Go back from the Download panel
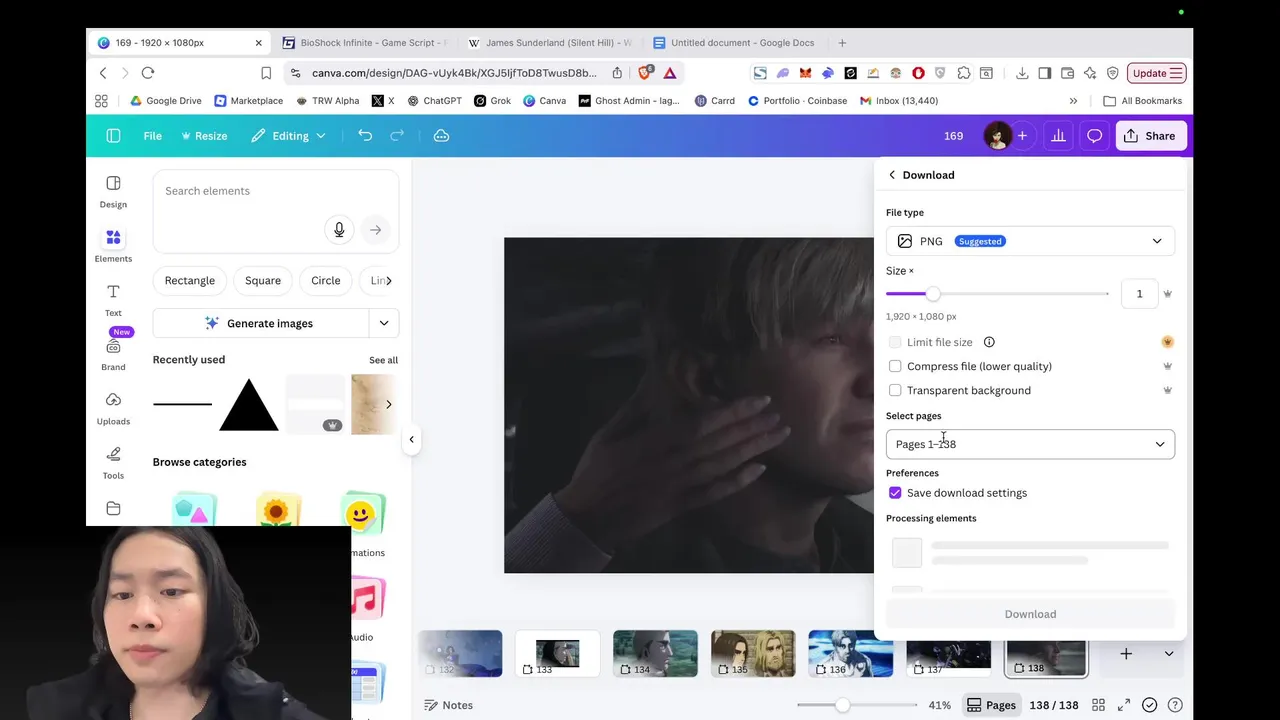 tap(892, 175)
